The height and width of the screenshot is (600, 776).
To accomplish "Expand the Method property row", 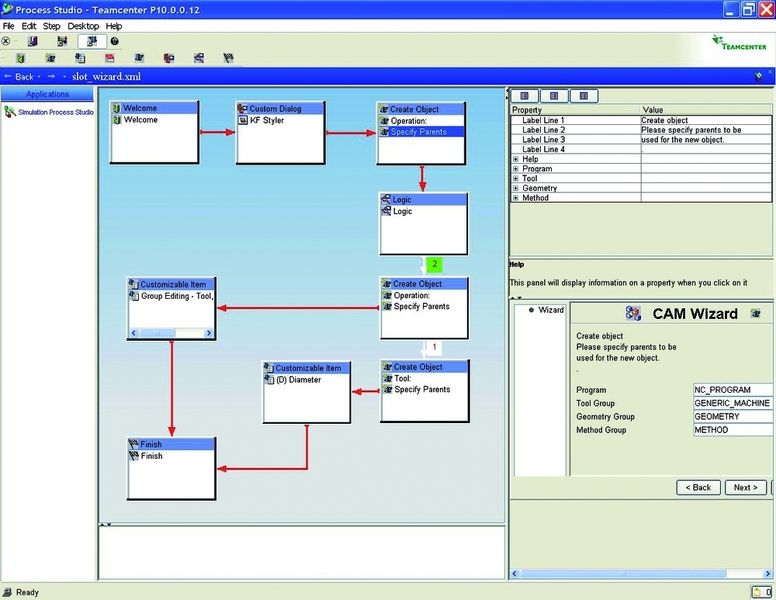I will pos(516,198).
